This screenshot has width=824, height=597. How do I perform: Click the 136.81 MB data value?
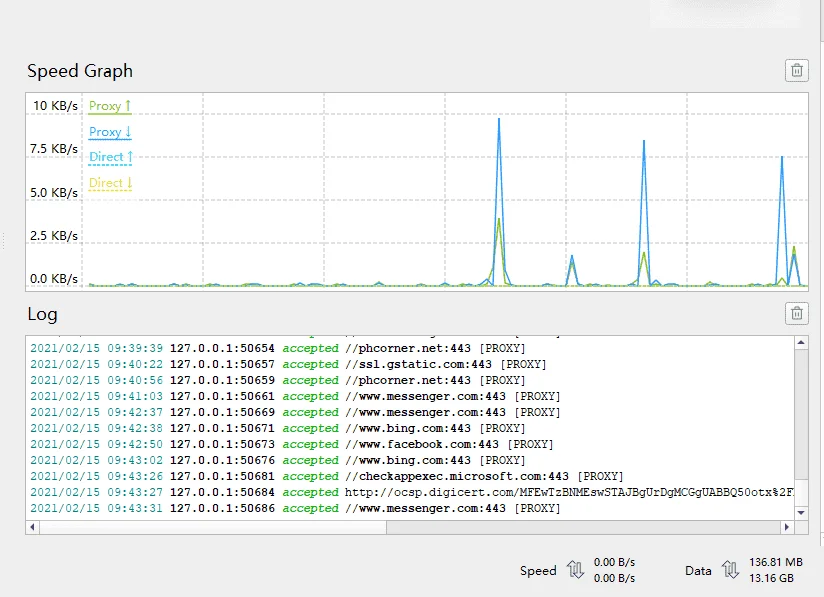click(776, 562)
